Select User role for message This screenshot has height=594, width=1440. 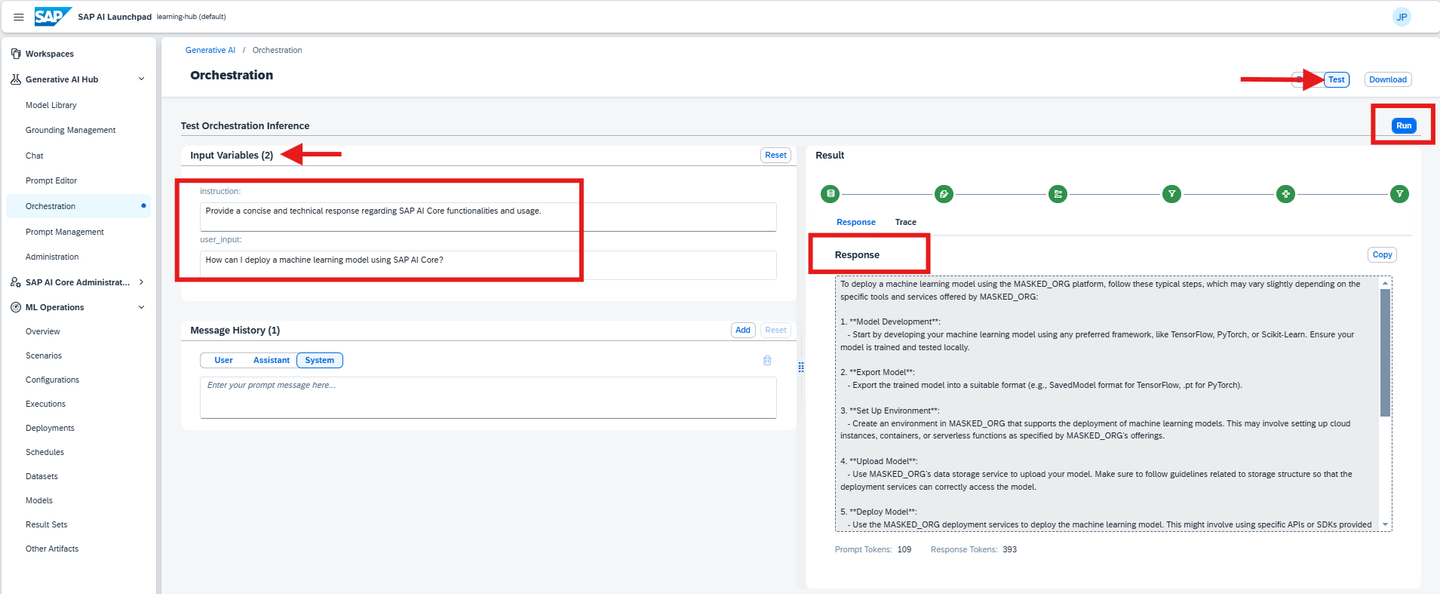(x=224, y=360)
